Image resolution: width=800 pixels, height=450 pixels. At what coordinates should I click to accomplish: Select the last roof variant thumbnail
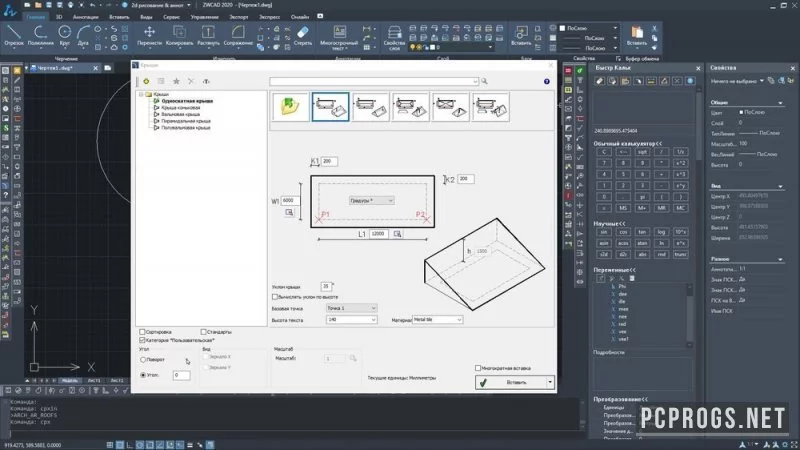(x=490, y=107)
